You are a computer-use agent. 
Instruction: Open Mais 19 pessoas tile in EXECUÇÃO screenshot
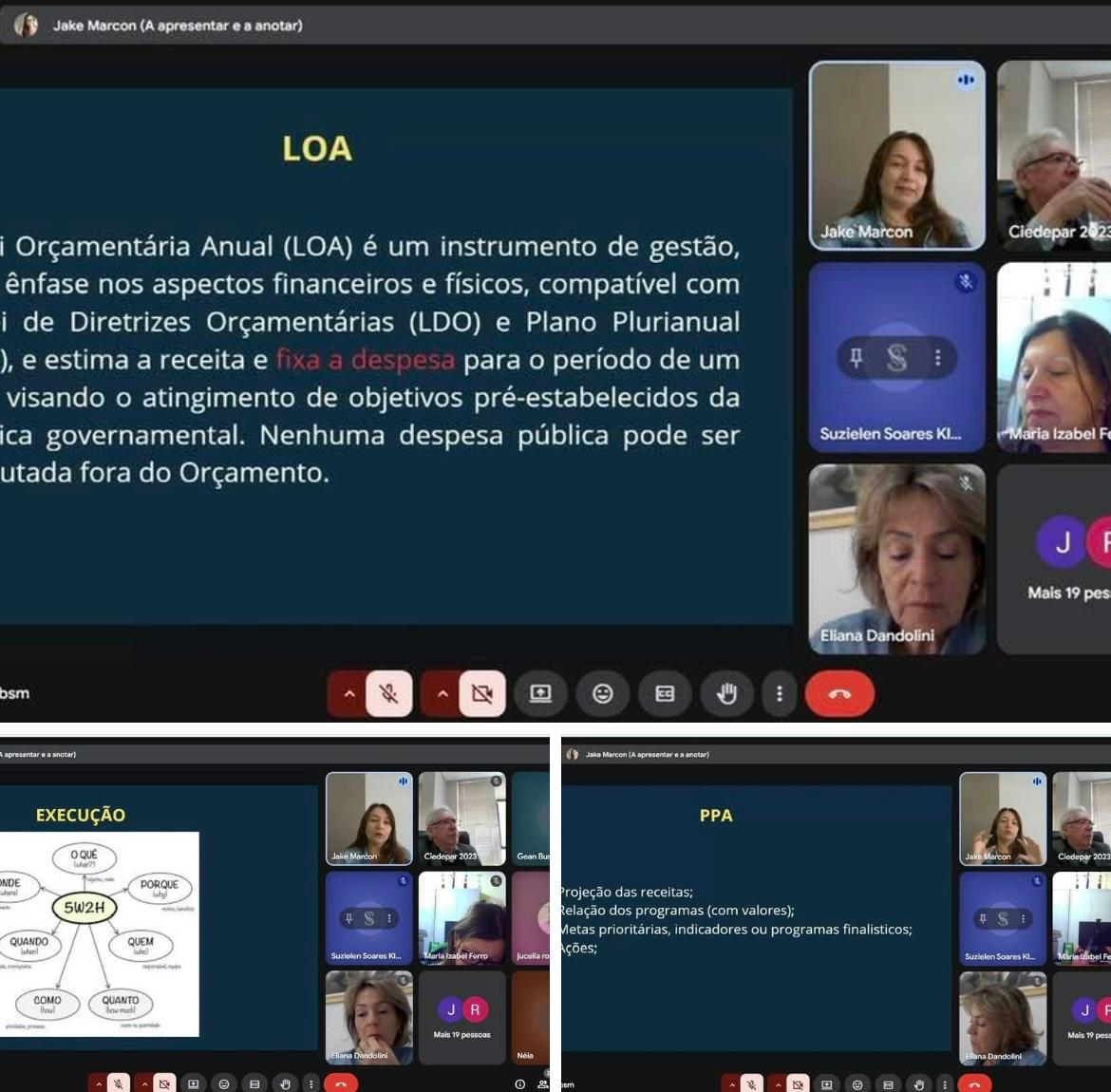click(x=462, y=1018)
